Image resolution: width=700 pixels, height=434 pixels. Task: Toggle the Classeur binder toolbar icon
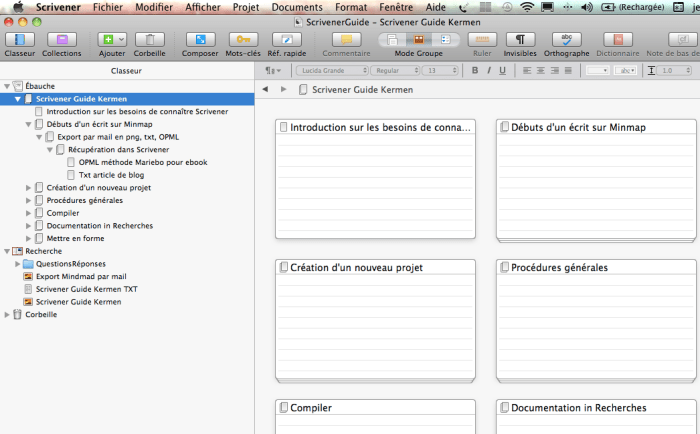pyautogui.click(x=20, y=40)
